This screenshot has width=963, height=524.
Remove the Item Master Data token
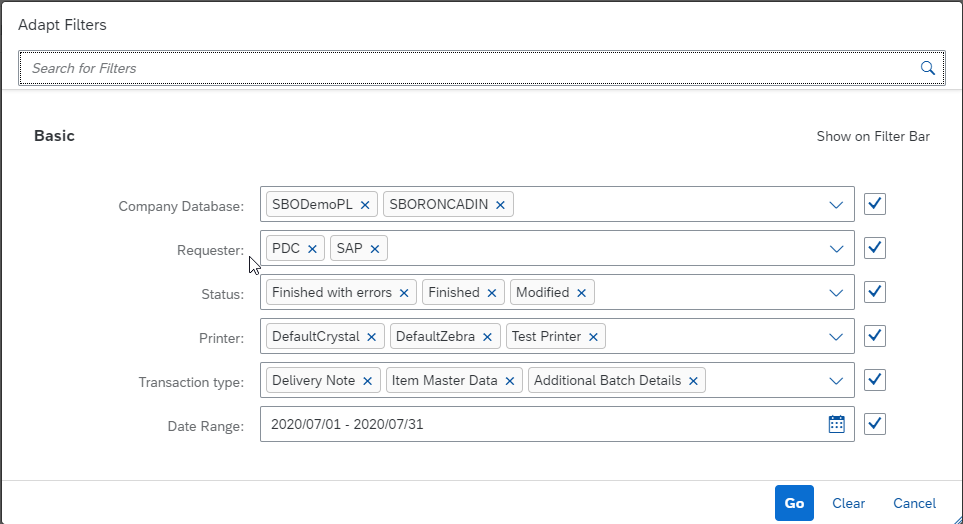(x=509, y=381)
